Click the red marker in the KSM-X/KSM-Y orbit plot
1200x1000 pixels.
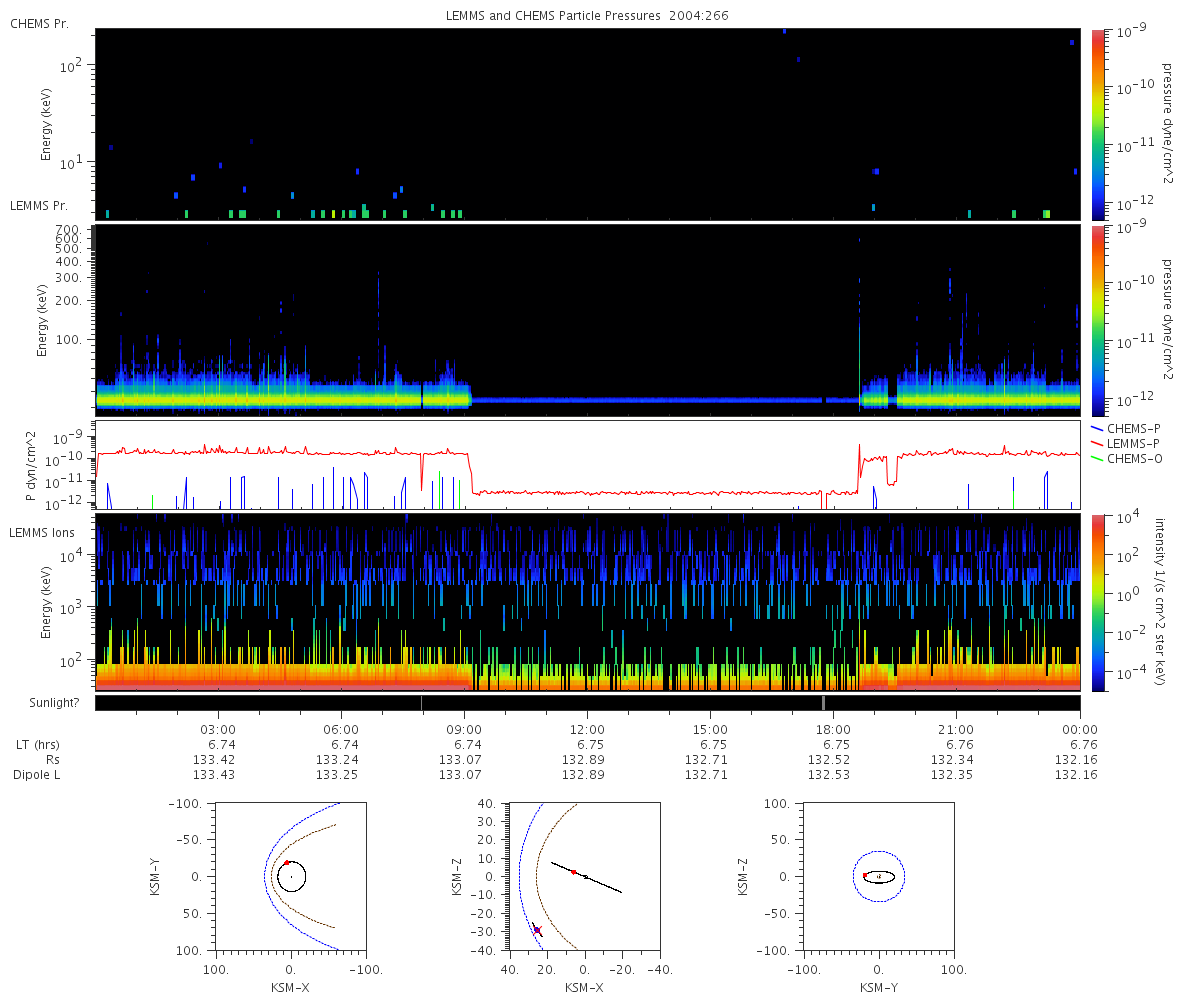pyautogui.click(x=286, y=862)
